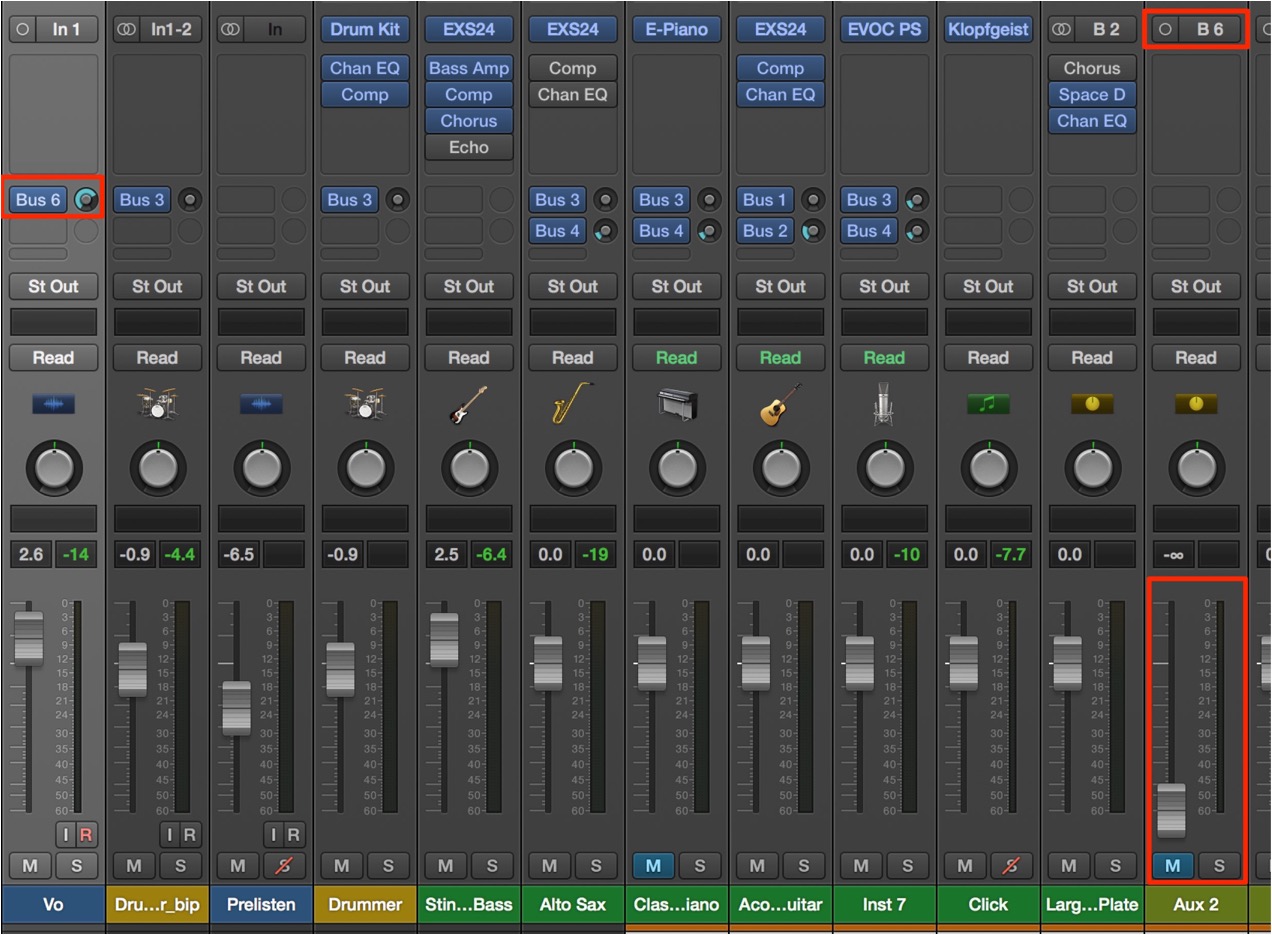Viewport: 1272px width, 935px height.
Task: Click the Vo volume fader
Action: pos(29,638)
